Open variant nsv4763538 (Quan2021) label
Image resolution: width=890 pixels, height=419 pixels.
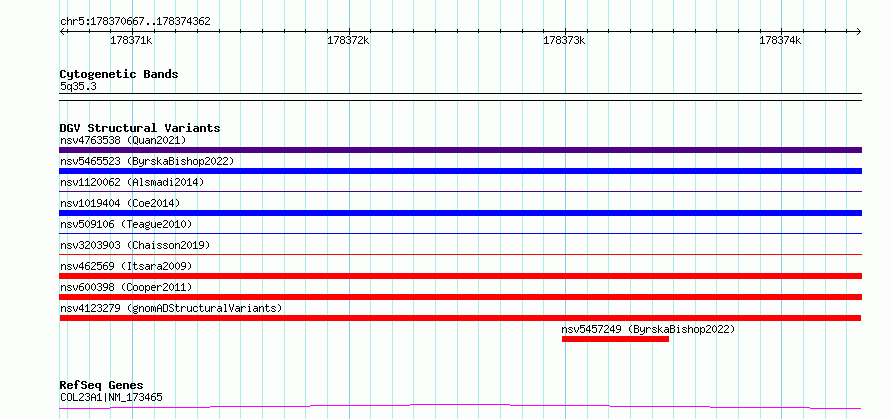[123, 140]
